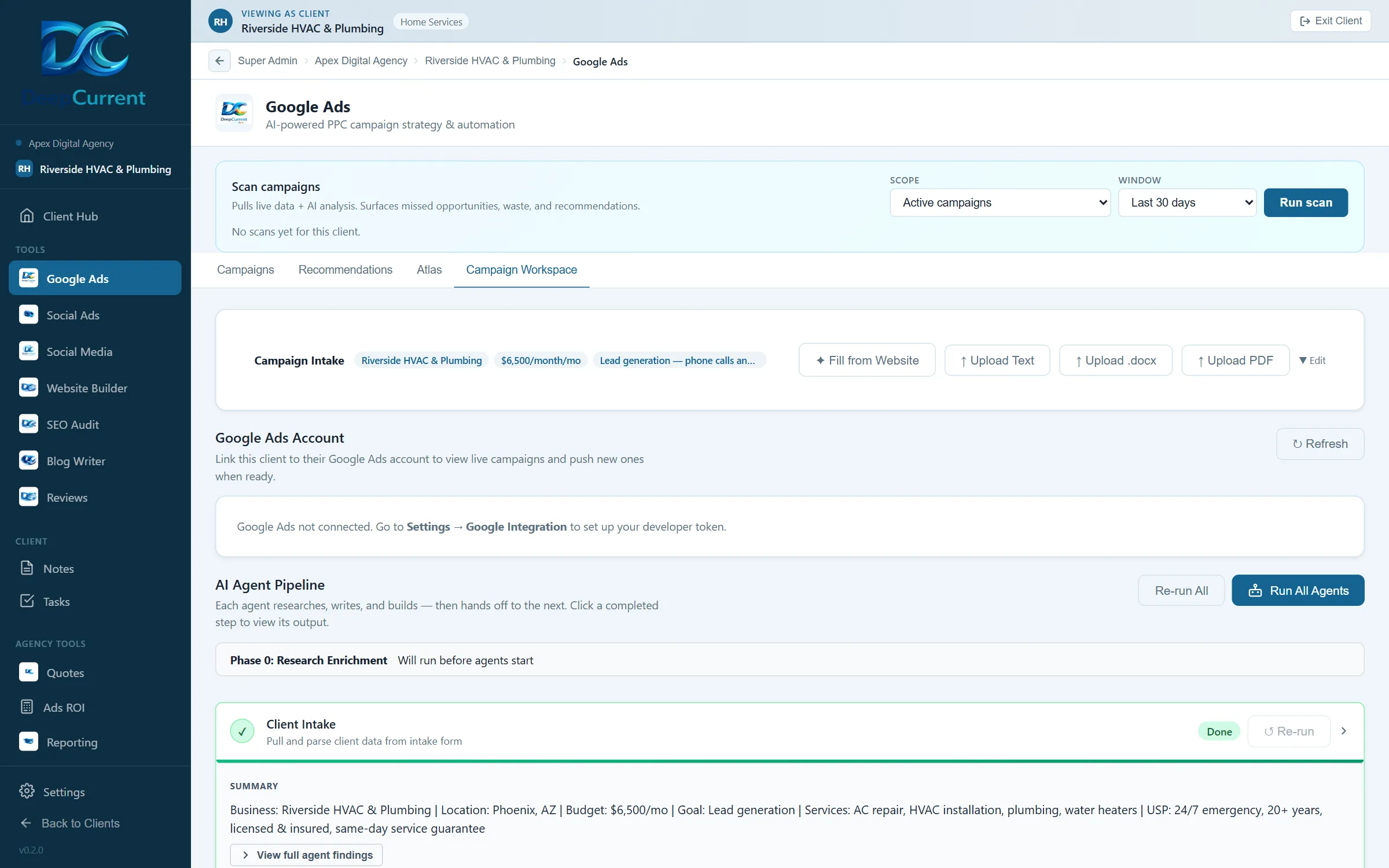Open Social Ads tool icon
Screen dimensions: 1389x868
coord(28,314)
